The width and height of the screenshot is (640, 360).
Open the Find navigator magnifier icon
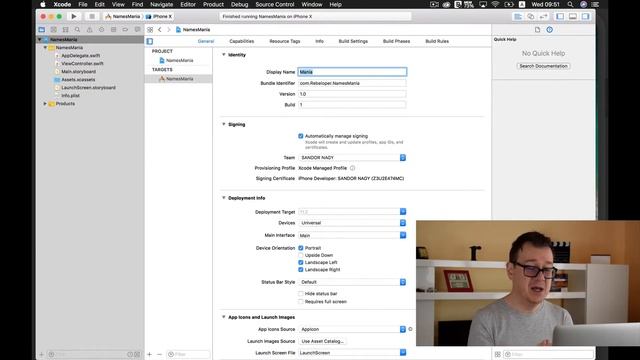(x=77, y=30)
